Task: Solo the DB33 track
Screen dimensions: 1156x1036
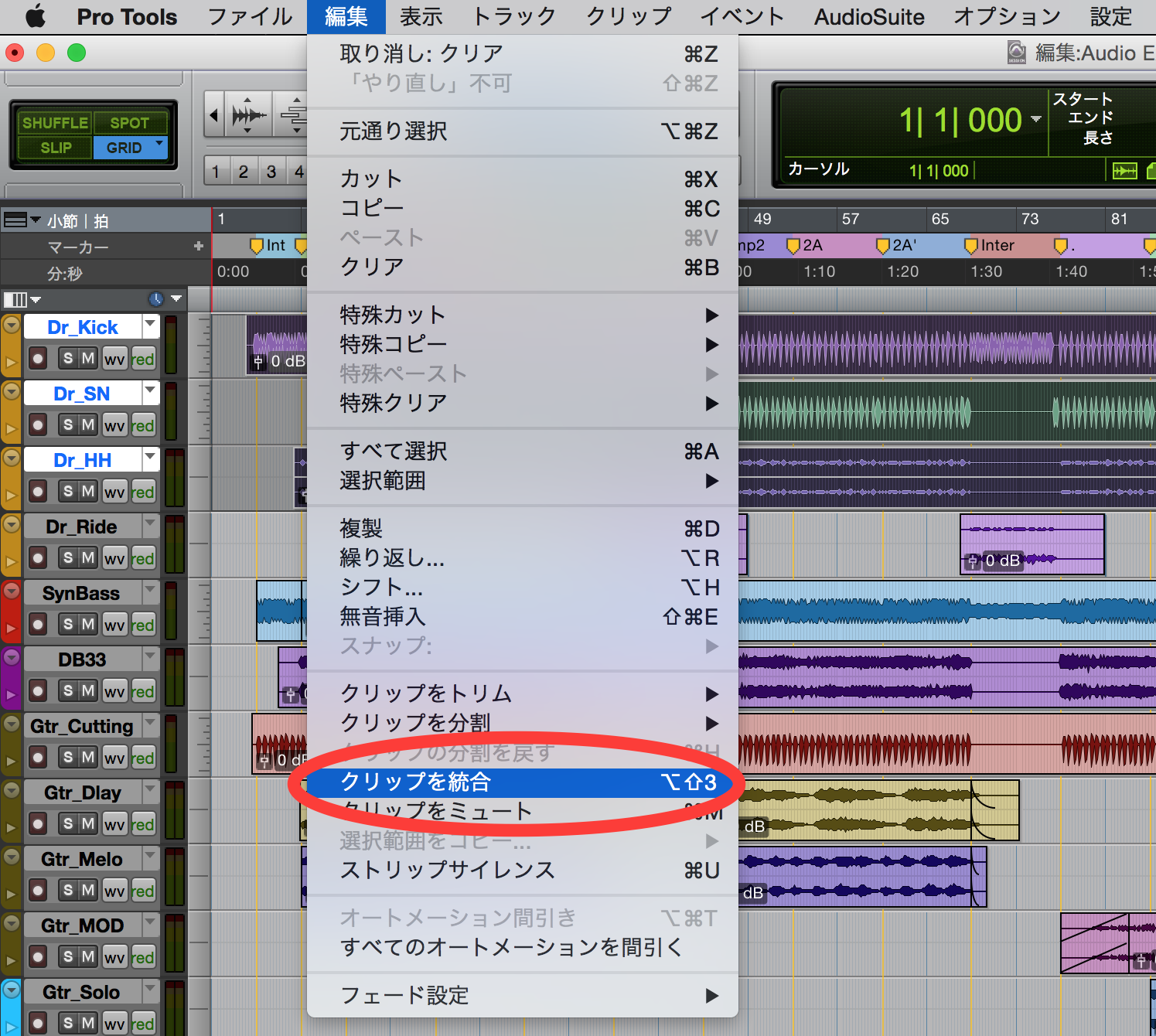Action: [68, 690]
